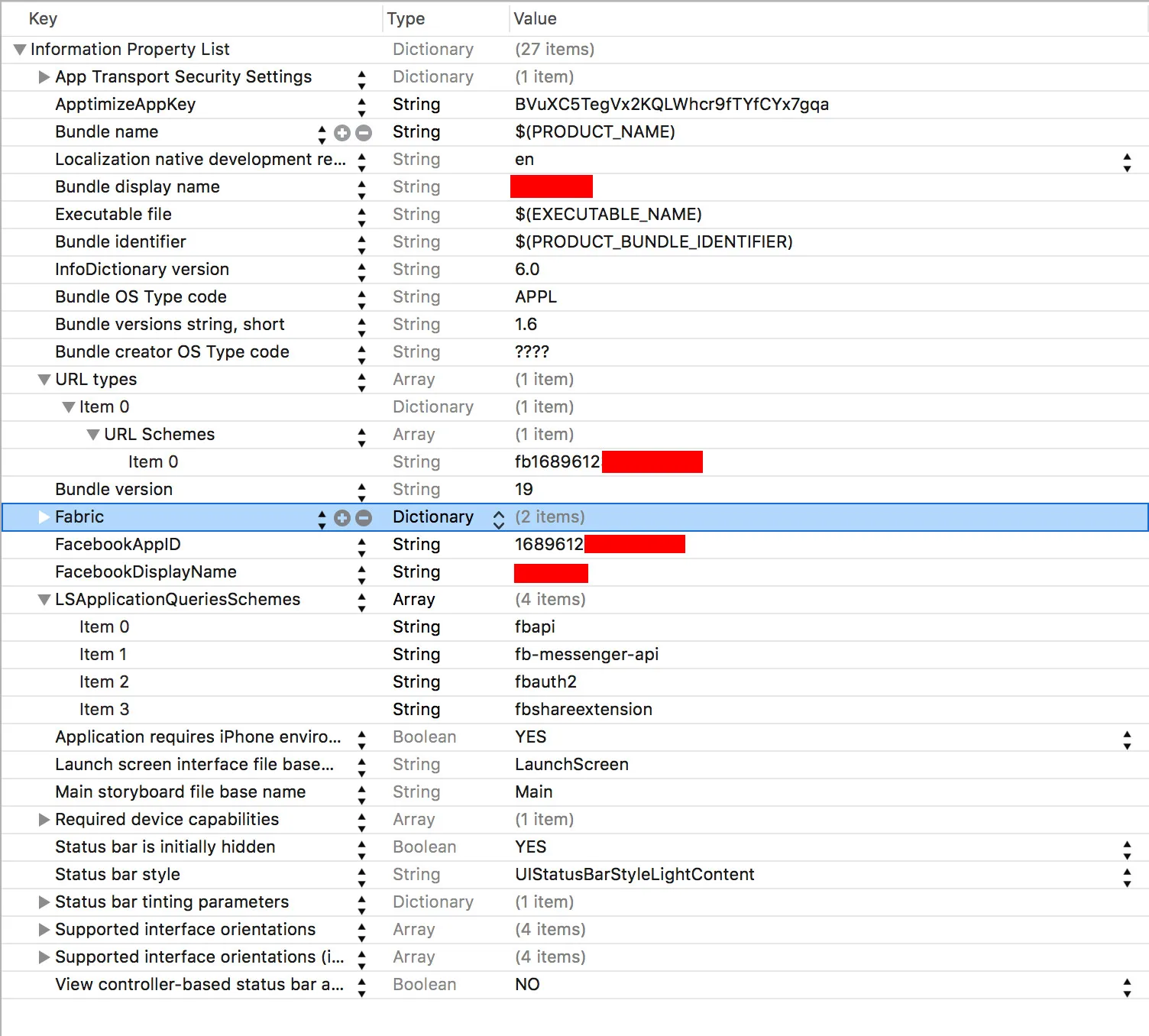The width and height of the screenshot is (1149, 1036).
Task: Select the fbapi value
Action: [x=535, y=627]
